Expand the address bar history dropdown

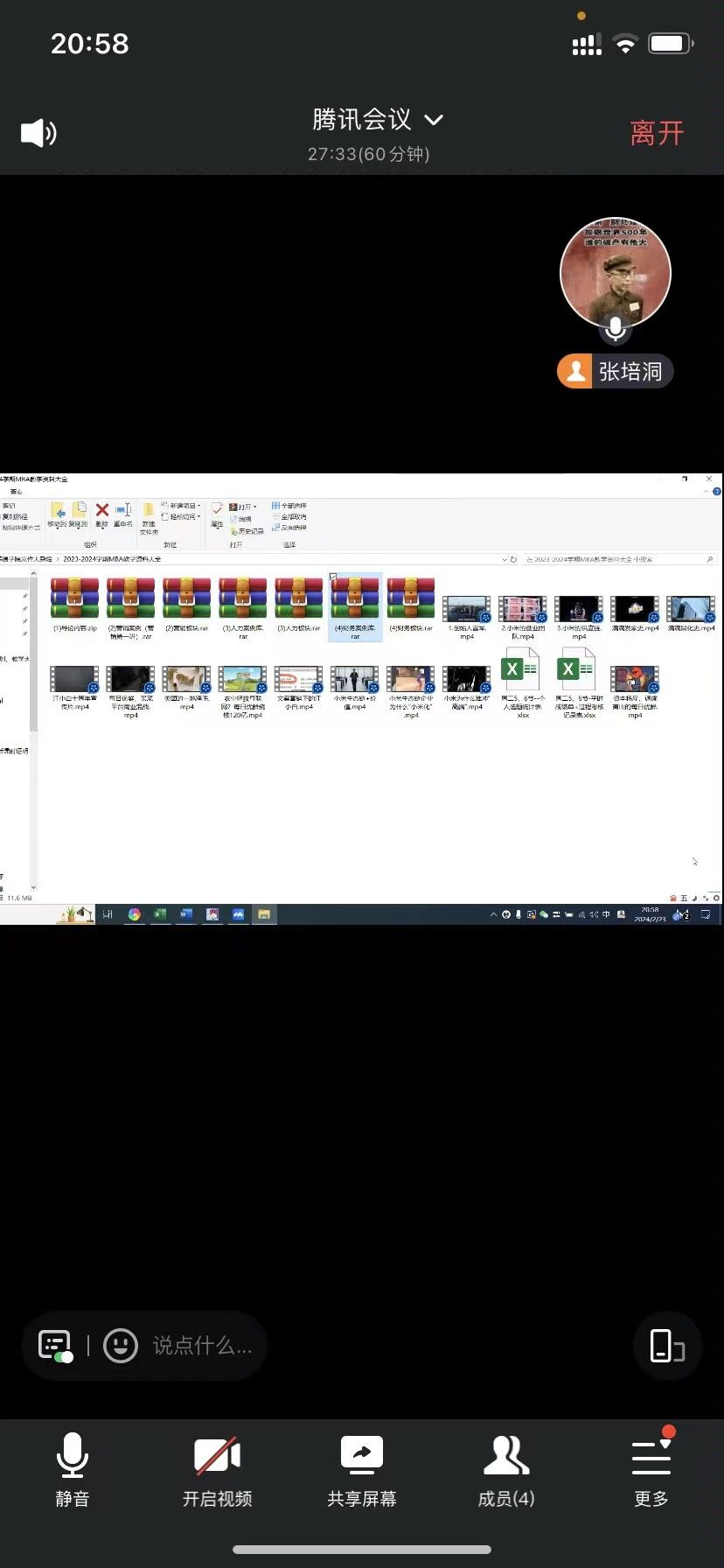[504, 559]
